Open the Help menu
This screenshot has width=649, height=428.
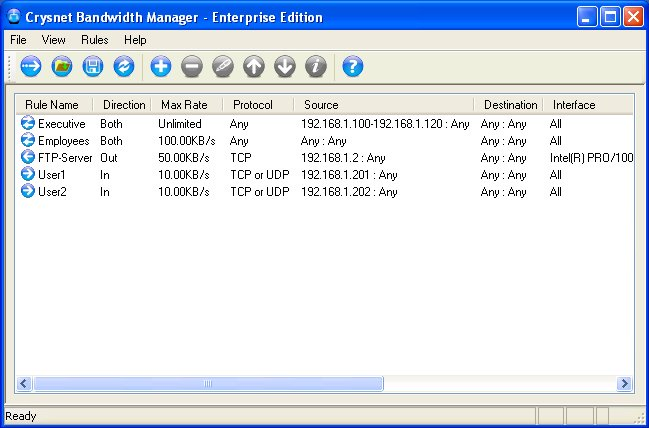[135, 40]
